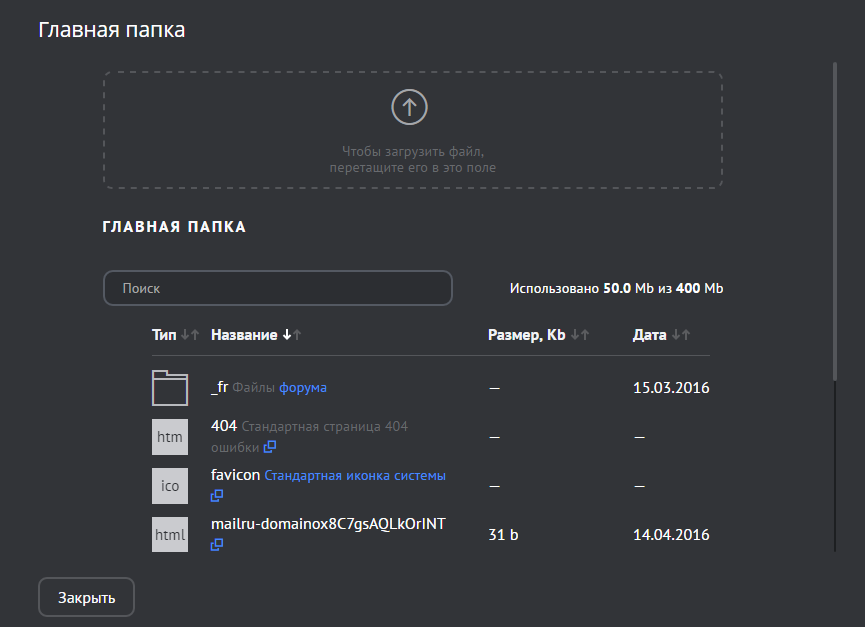
Task: Click the upload arrow icon
Action: [409, 107]
